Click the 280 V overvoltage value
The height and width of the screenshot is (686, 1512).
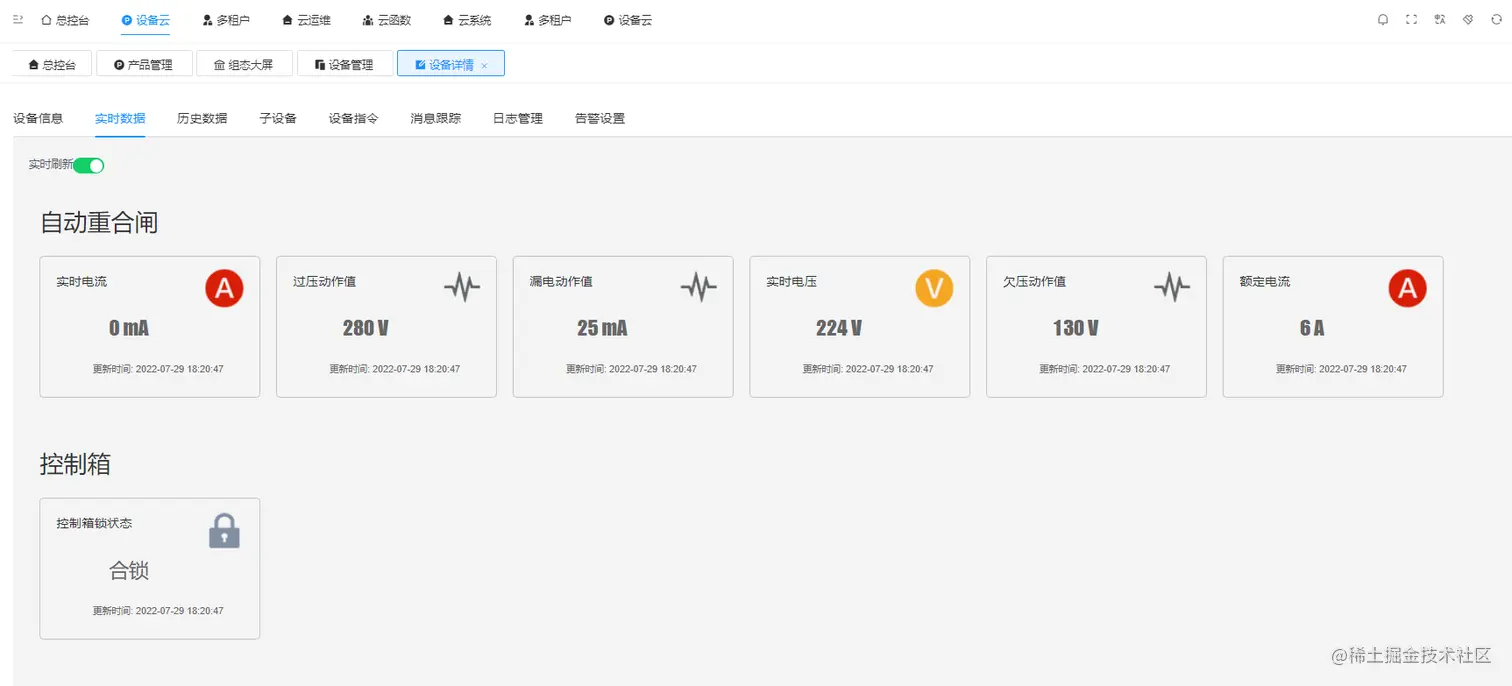[x=365, y=328]
